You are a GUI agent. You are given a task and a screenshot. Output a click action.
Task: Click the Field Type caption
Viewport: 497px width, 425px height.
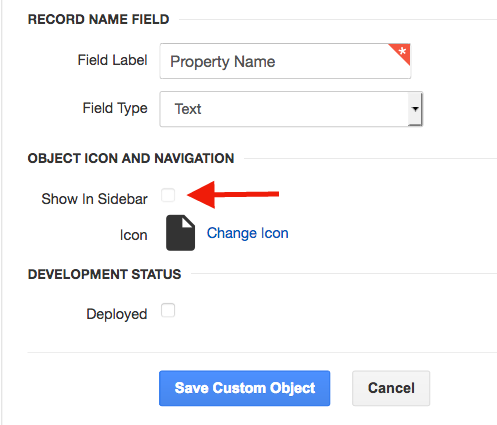click(x=115, y=108)
